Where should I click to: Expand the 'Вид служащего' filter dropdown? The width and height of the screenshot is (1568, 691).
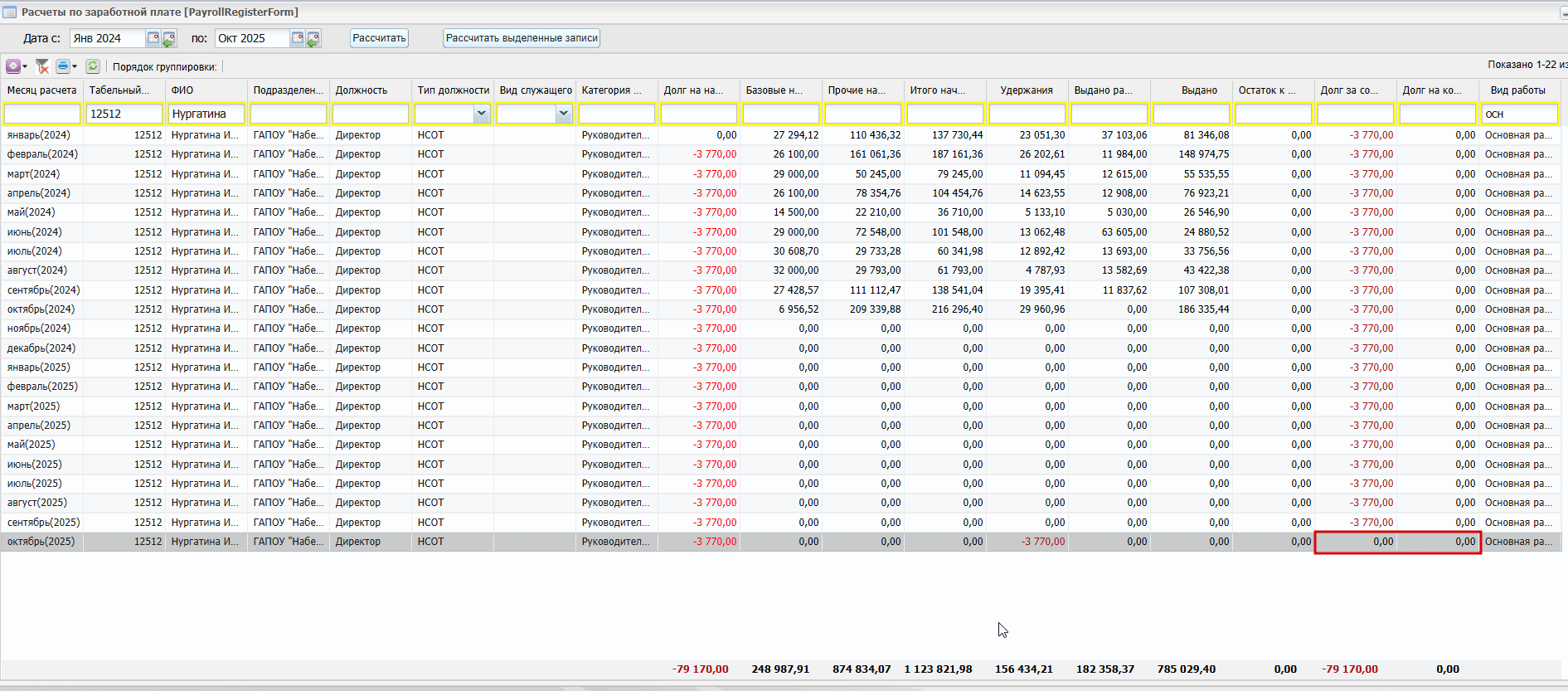pos(564,114)
